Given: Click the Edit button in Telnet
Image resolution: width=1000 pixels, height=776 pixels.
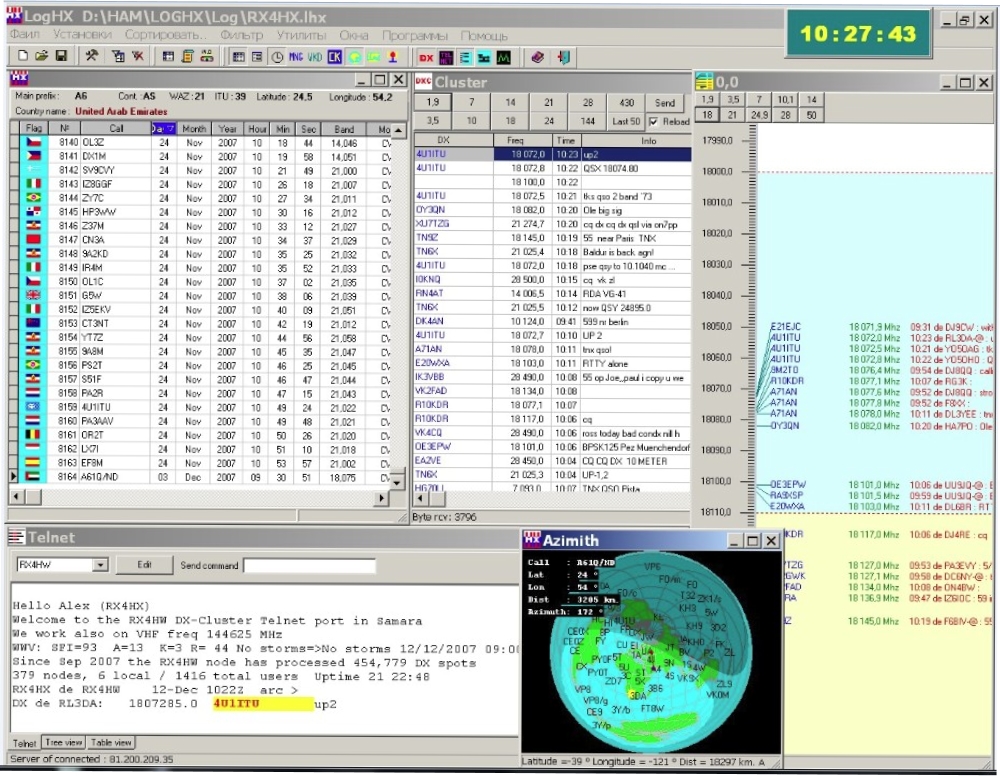Looking at the screenshot, I should [x=144, y=565].
